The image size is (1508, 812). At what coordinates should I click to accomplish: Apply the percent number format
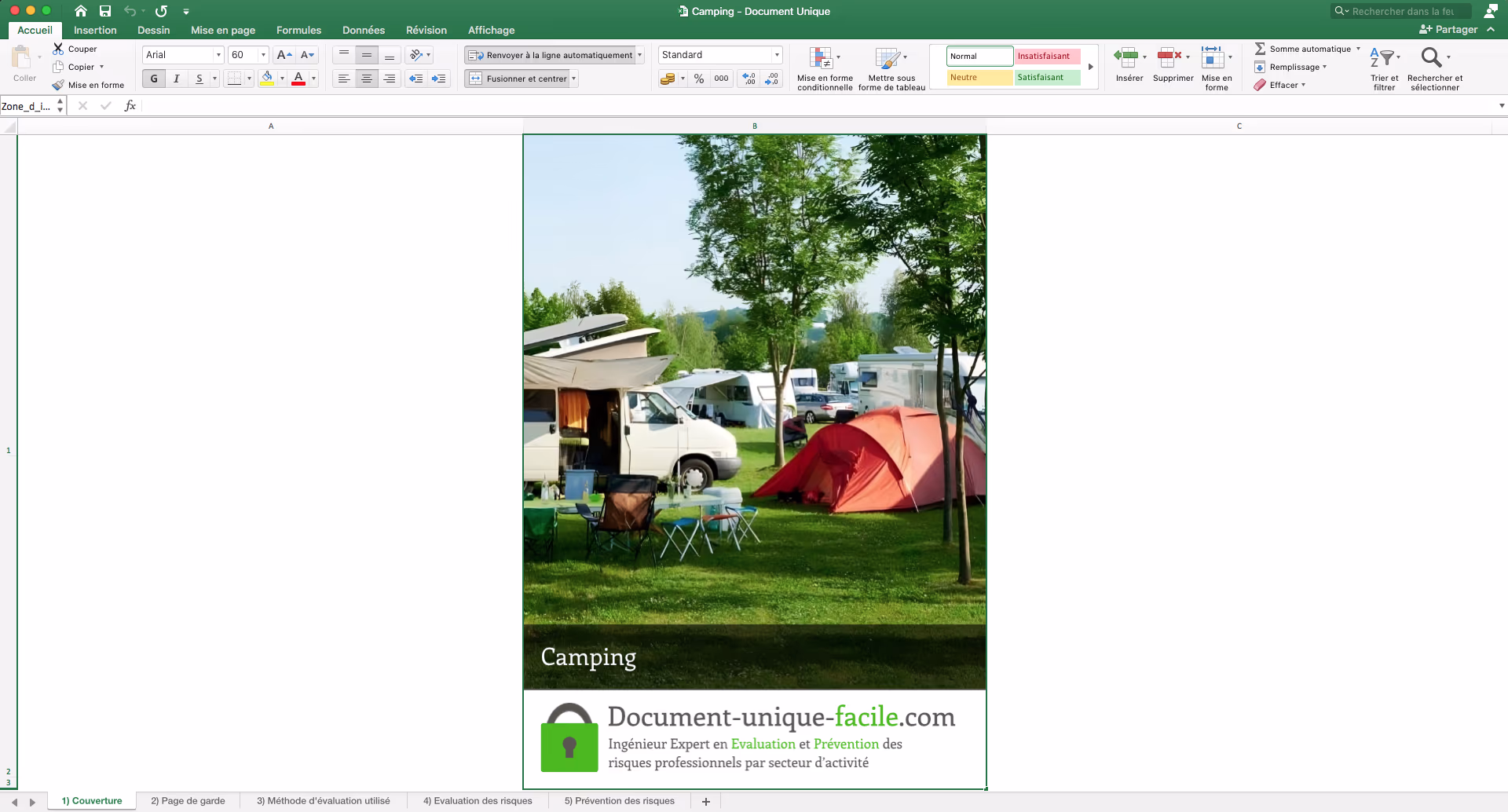pos(699,79)
